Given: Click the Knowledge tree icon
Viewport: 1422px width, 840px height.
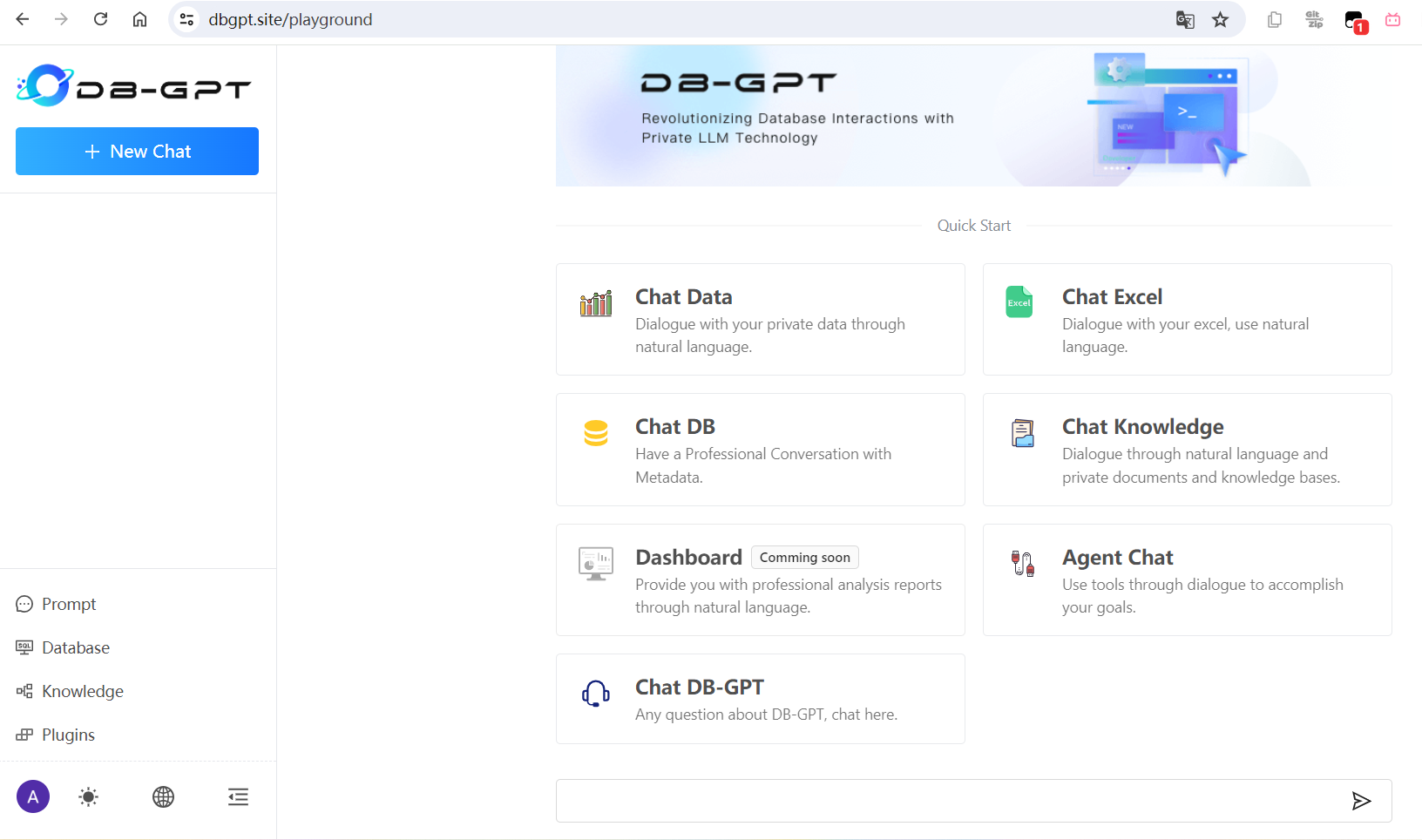Looking at the screenshot, I should point(24,691).
